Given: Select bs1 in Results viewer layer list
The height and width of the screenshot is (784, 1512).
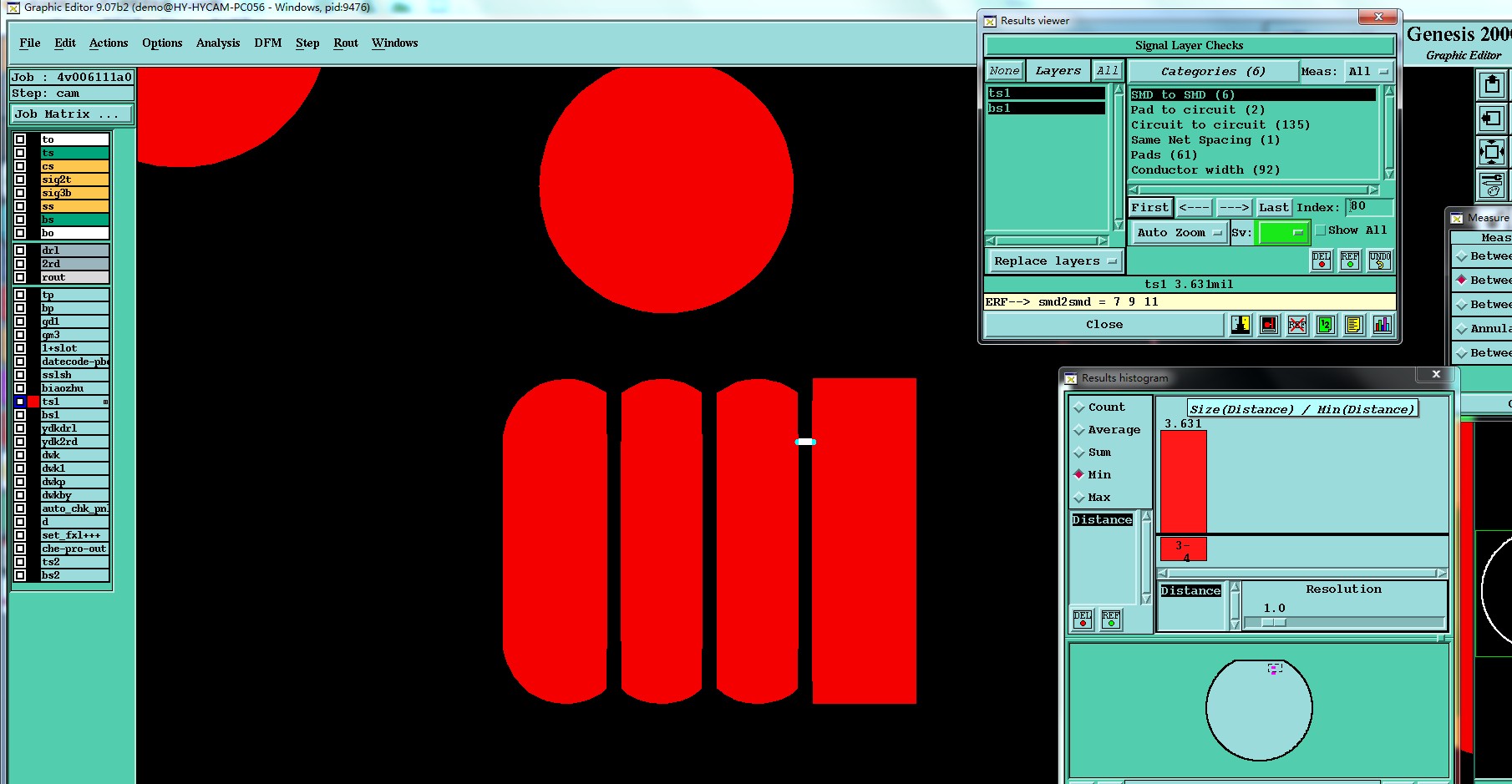Looking at the screenshot, I should pos(1047,109).
